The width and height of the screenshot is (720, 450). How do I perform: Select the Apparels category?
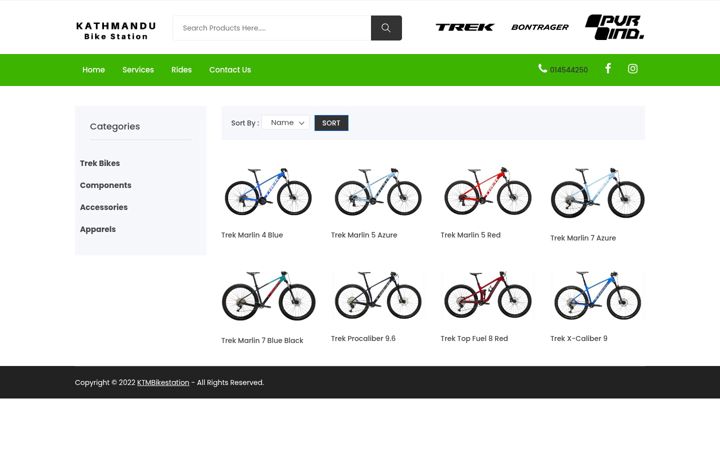point(98,229)
